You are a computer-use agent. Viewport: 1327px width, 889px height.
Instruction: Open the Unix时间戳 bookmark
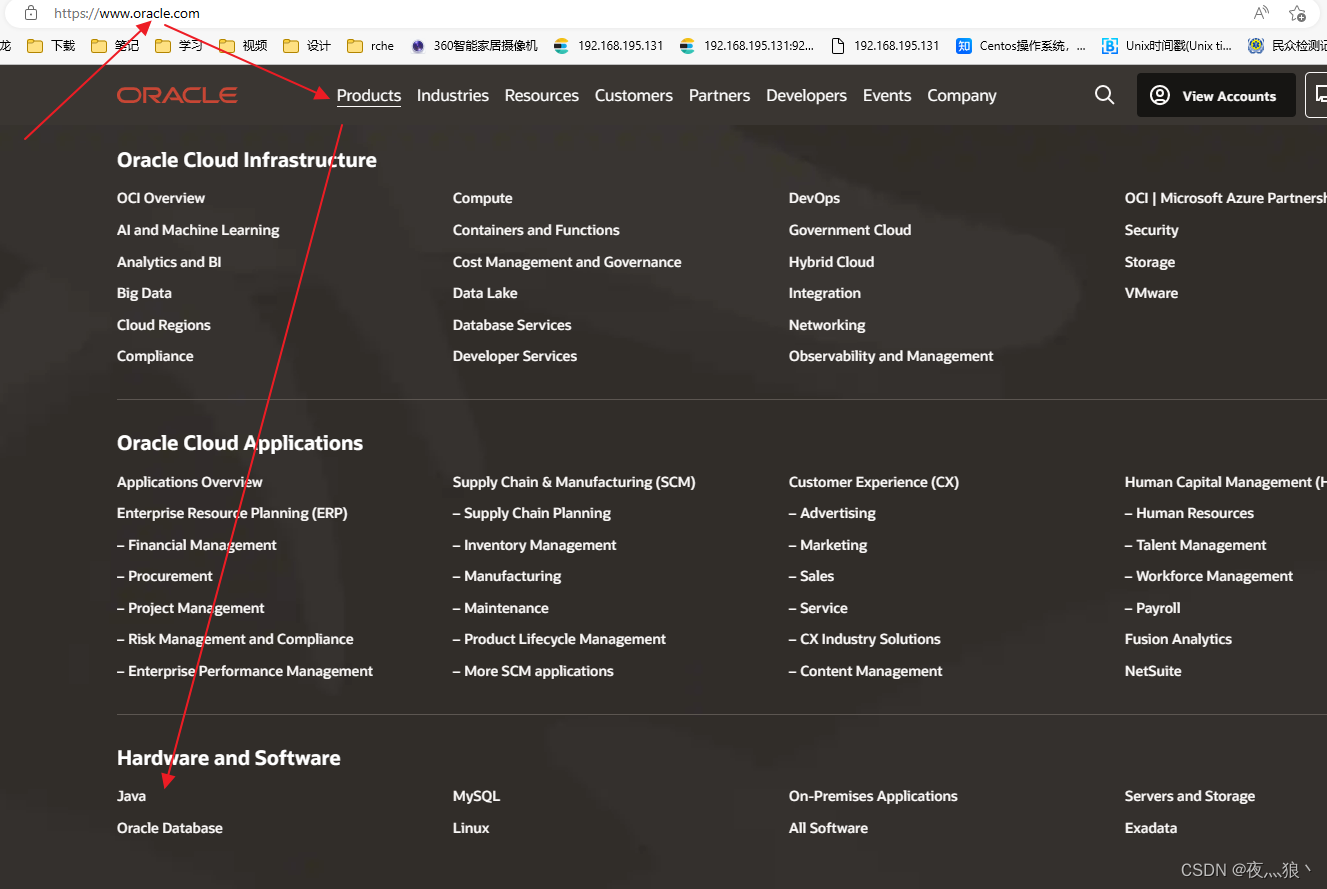click(1167, 45)
